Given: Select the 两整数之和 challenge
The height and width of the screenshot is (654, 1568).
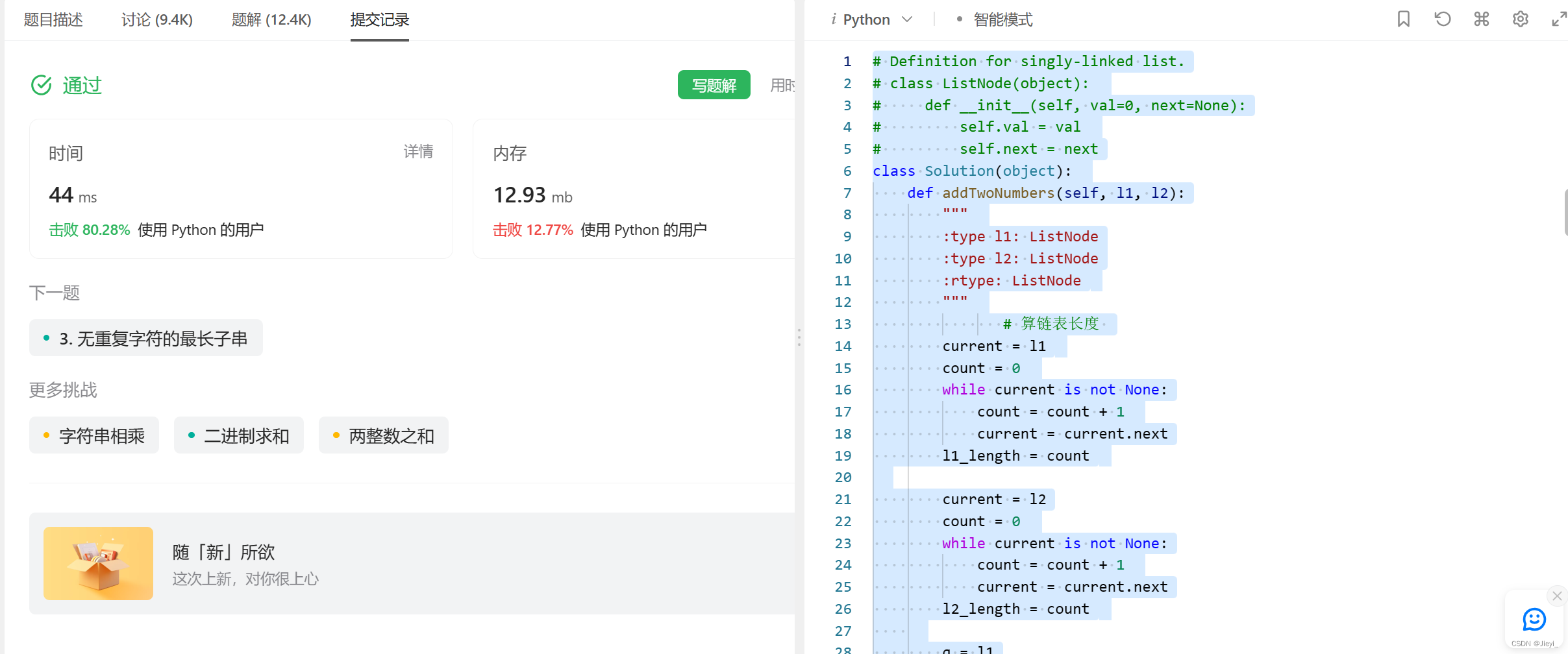Looking at the screenshot, I should [383, 435].
